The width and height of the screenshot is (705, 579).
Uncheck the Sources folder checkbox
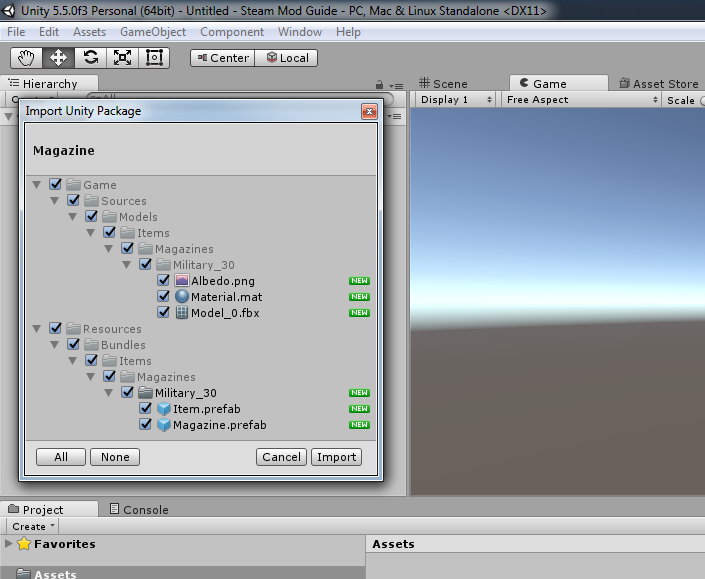[x=73, y=200]
